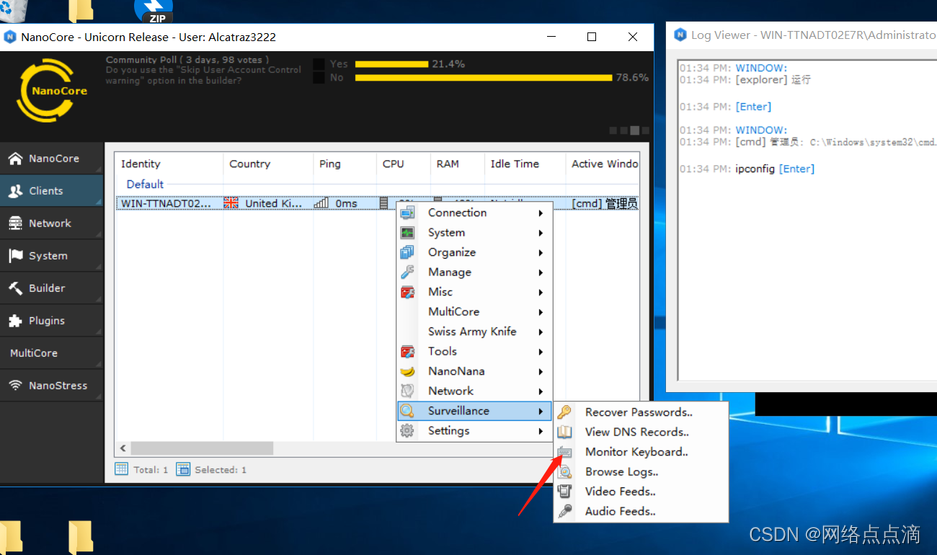Click the Surveillance magnifier icon
Screen dimensions: 937x555
408,411
